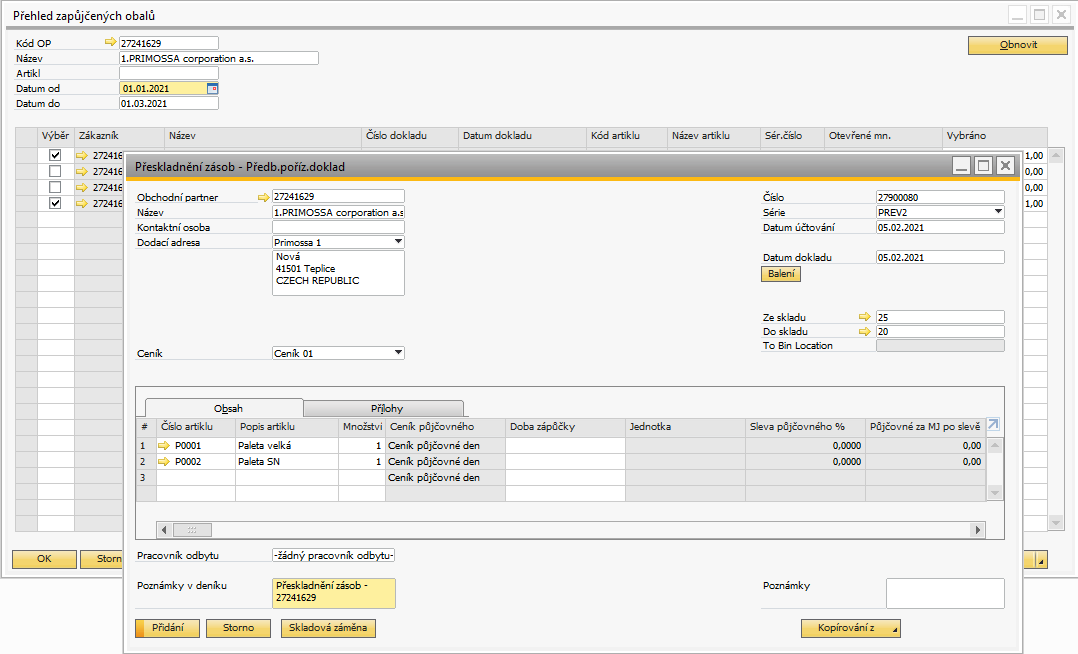Click the Vybráno column header
The image size is (1078, 654).
click(x=995, y=136)
